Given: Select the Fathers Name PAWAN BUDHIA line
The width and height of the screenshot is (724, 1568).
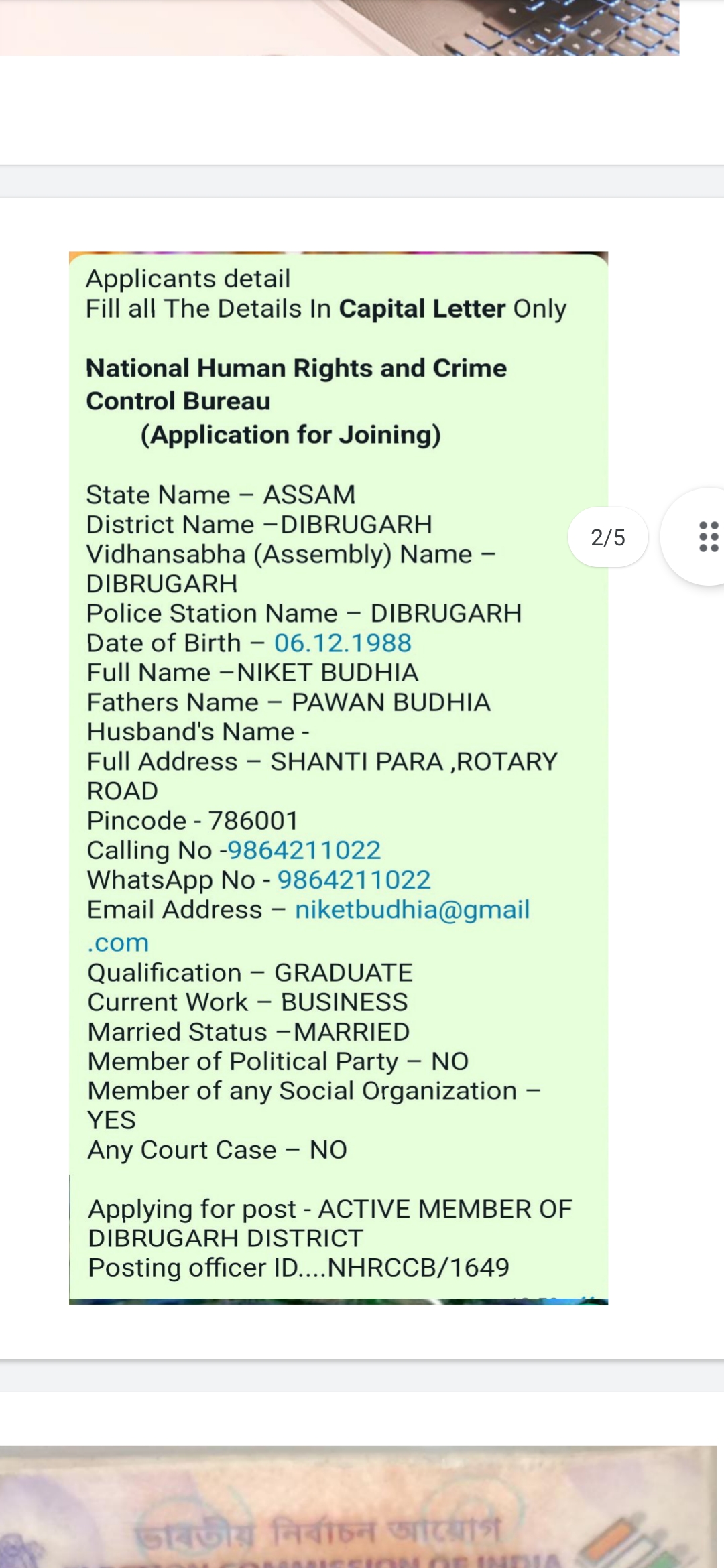Looking at the screenshot, I should click(289, 702).
